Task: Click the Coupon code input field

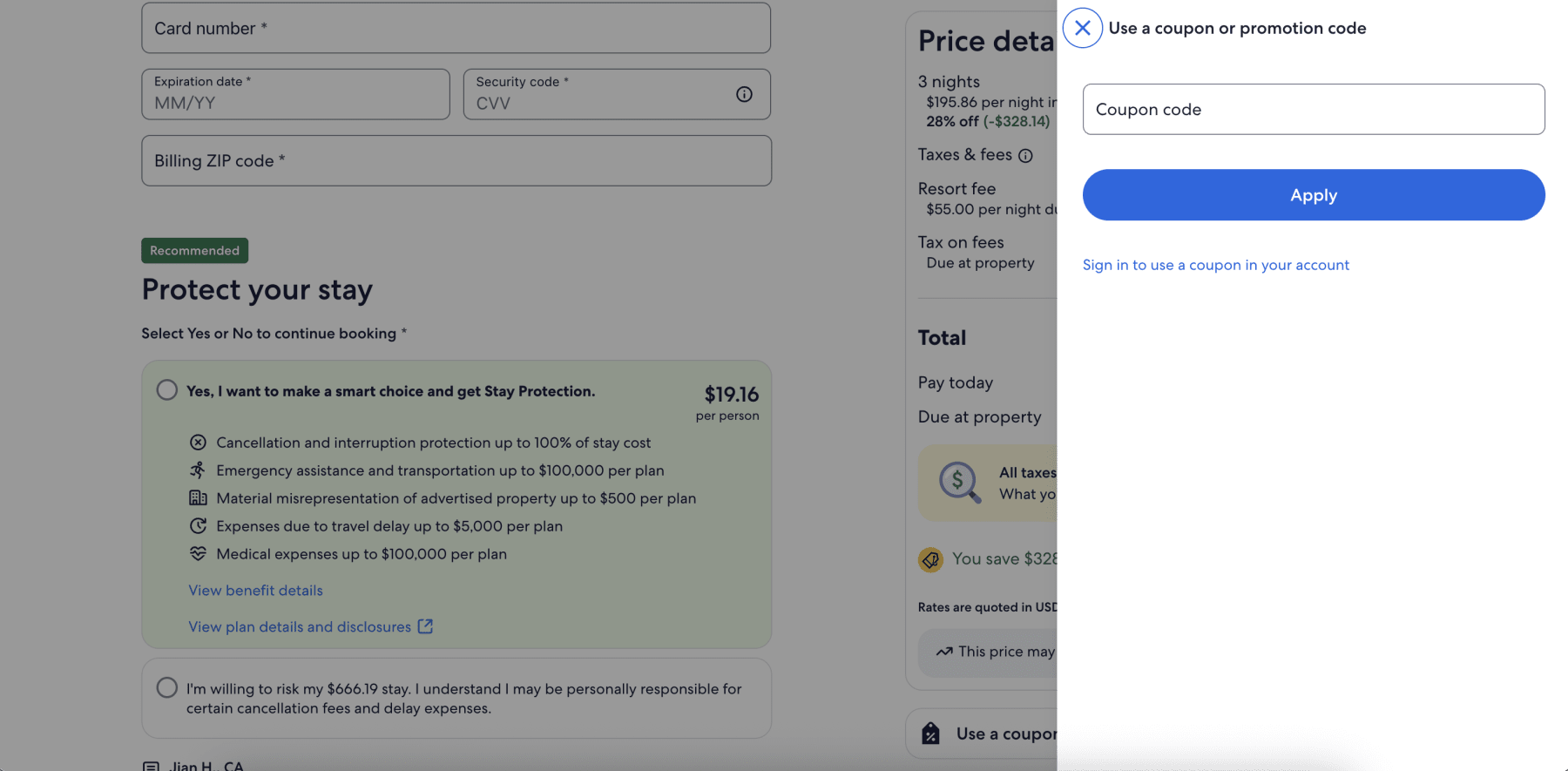Action: pyautogui.click(x=1313, y=109)
